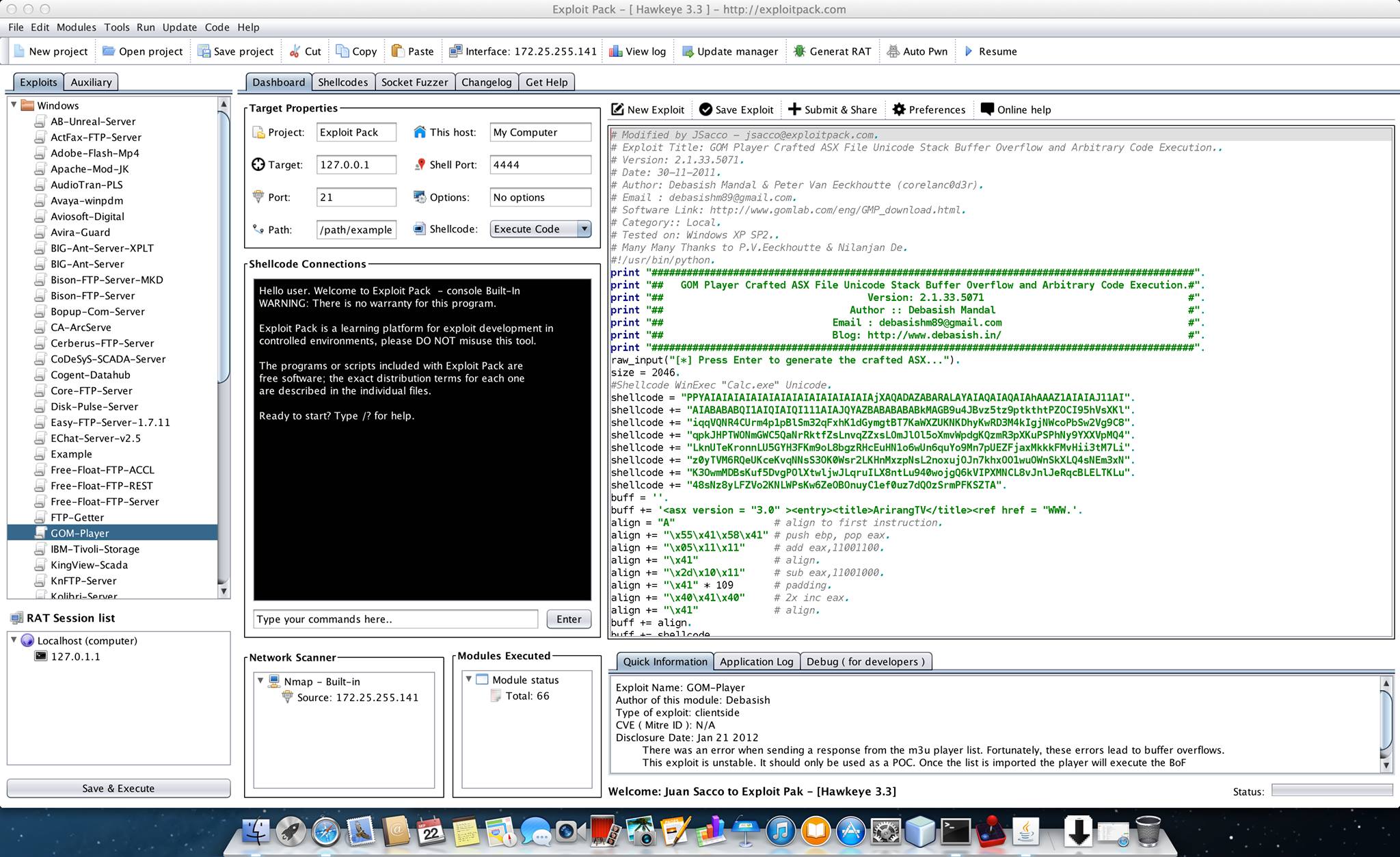This screenshot has width=1400, height=857.
Task: Launch the Update manager
Action: point(730,51)
